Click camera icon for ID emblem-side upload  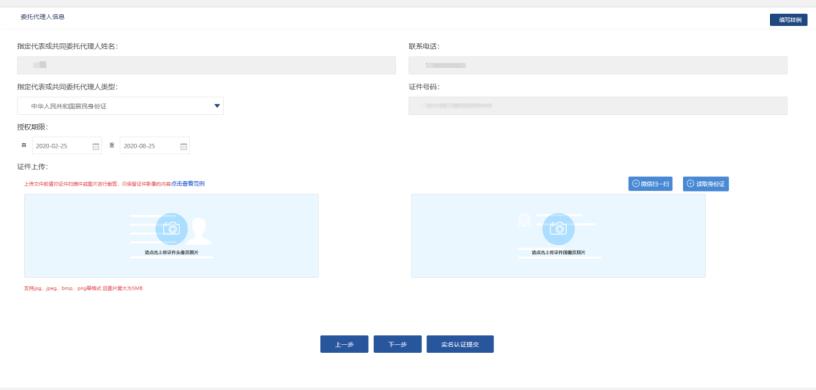click(558, 229)
